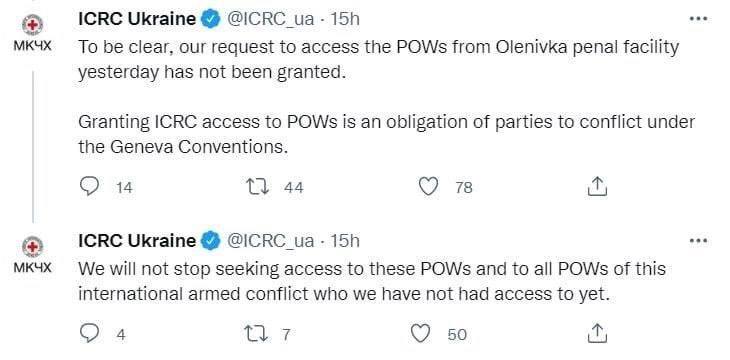
Task: Open the second tweet's 15h timestamp
Action: click(345, 241)
